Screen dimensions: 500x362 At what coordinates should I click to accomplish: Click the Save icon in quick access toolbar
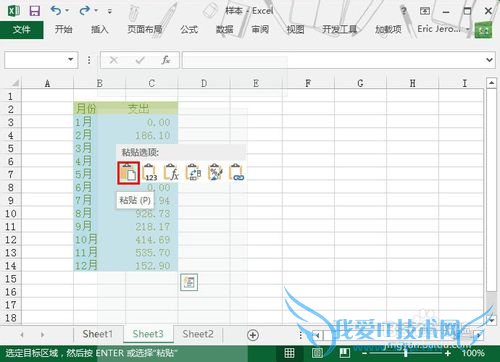coord(34,11)
